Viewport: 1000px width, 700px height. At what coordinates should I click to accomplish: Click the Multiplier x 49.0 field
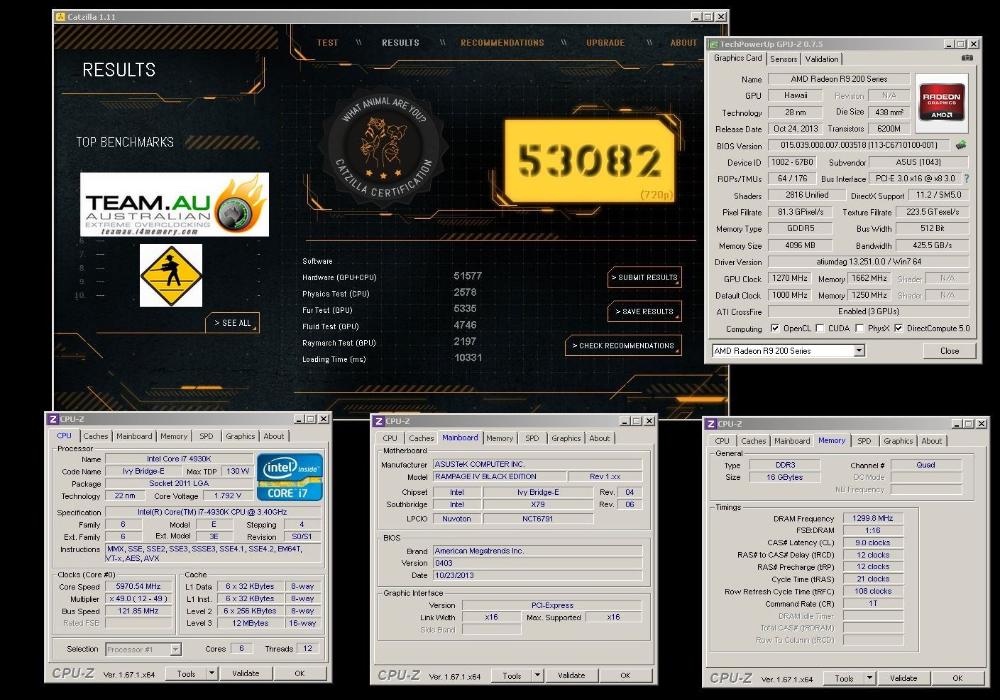[x=138, y=599]
